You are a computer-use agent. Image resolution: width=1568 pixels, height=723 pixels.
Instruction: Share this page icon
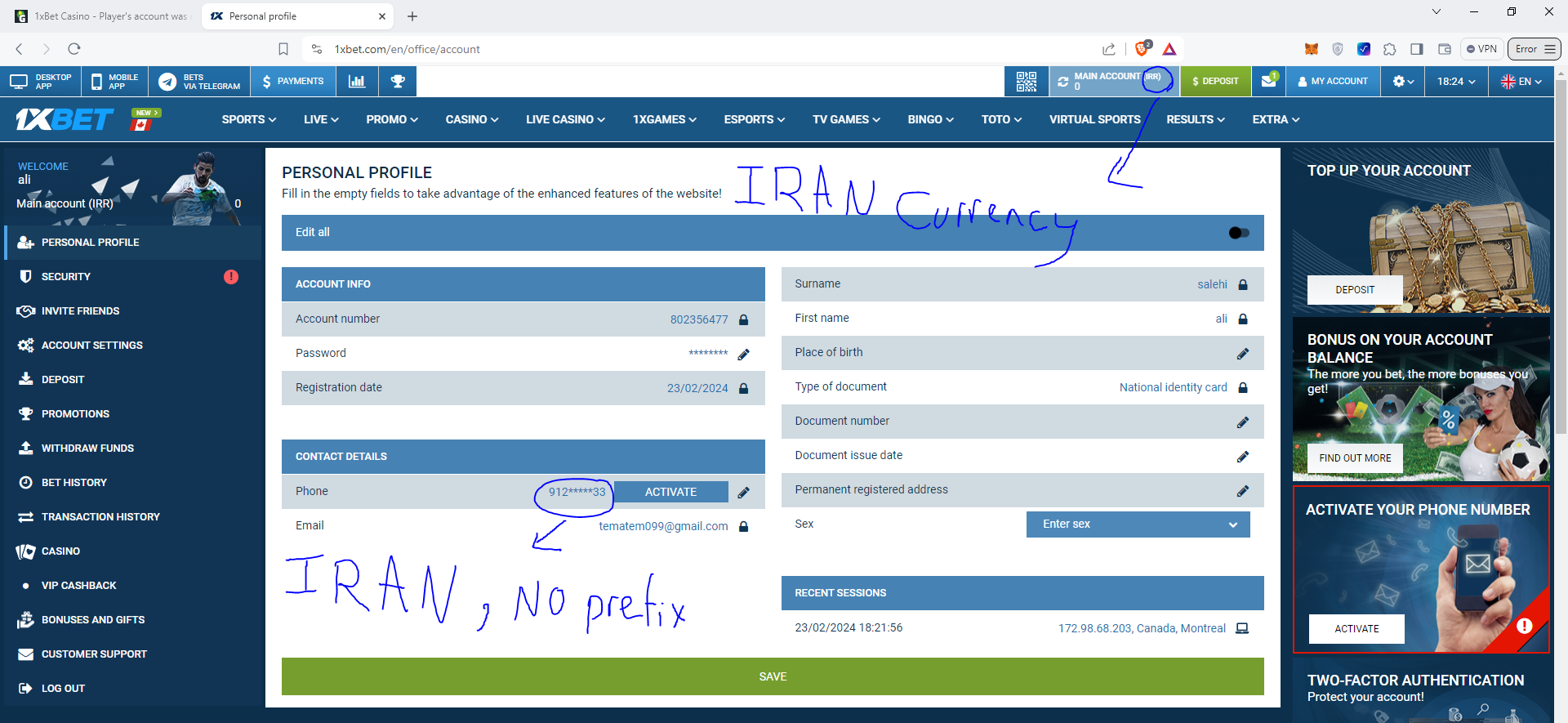click(x=1108, y=49)
